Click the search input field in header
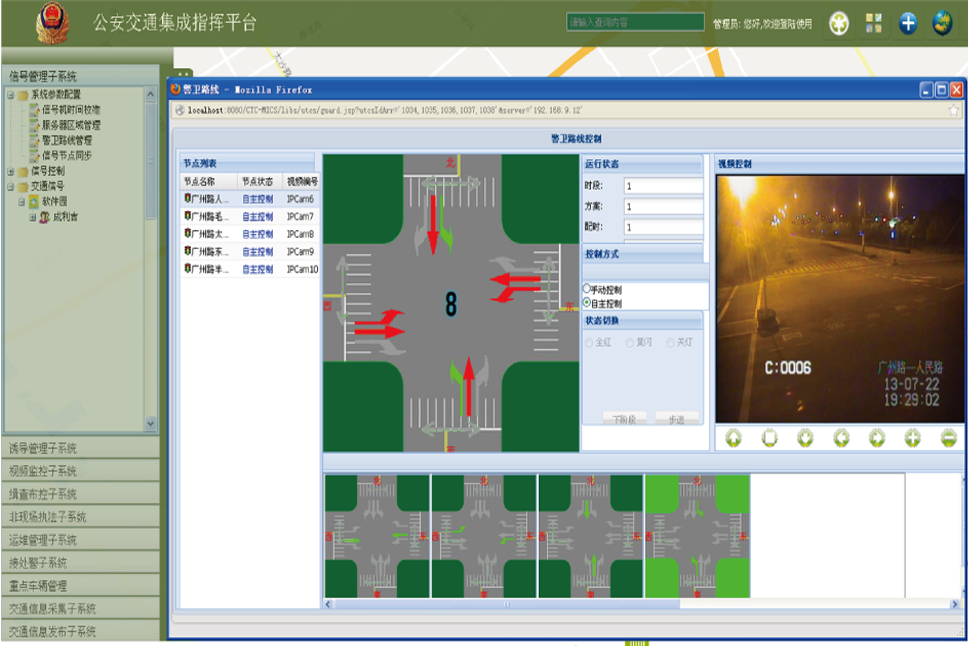This screenshot has width=968, height=646. pyautogui.click(x=636, y=22)
